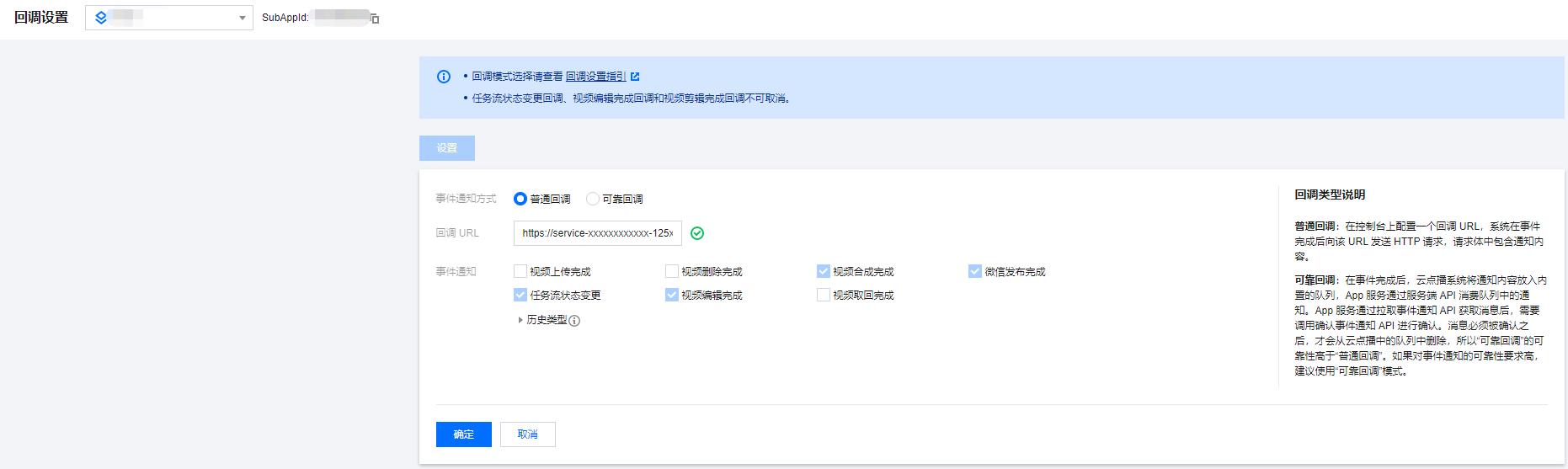Viewport: 1568px width, 469px height.
Task: Click the blue info icon in banner
Action: 444,77
